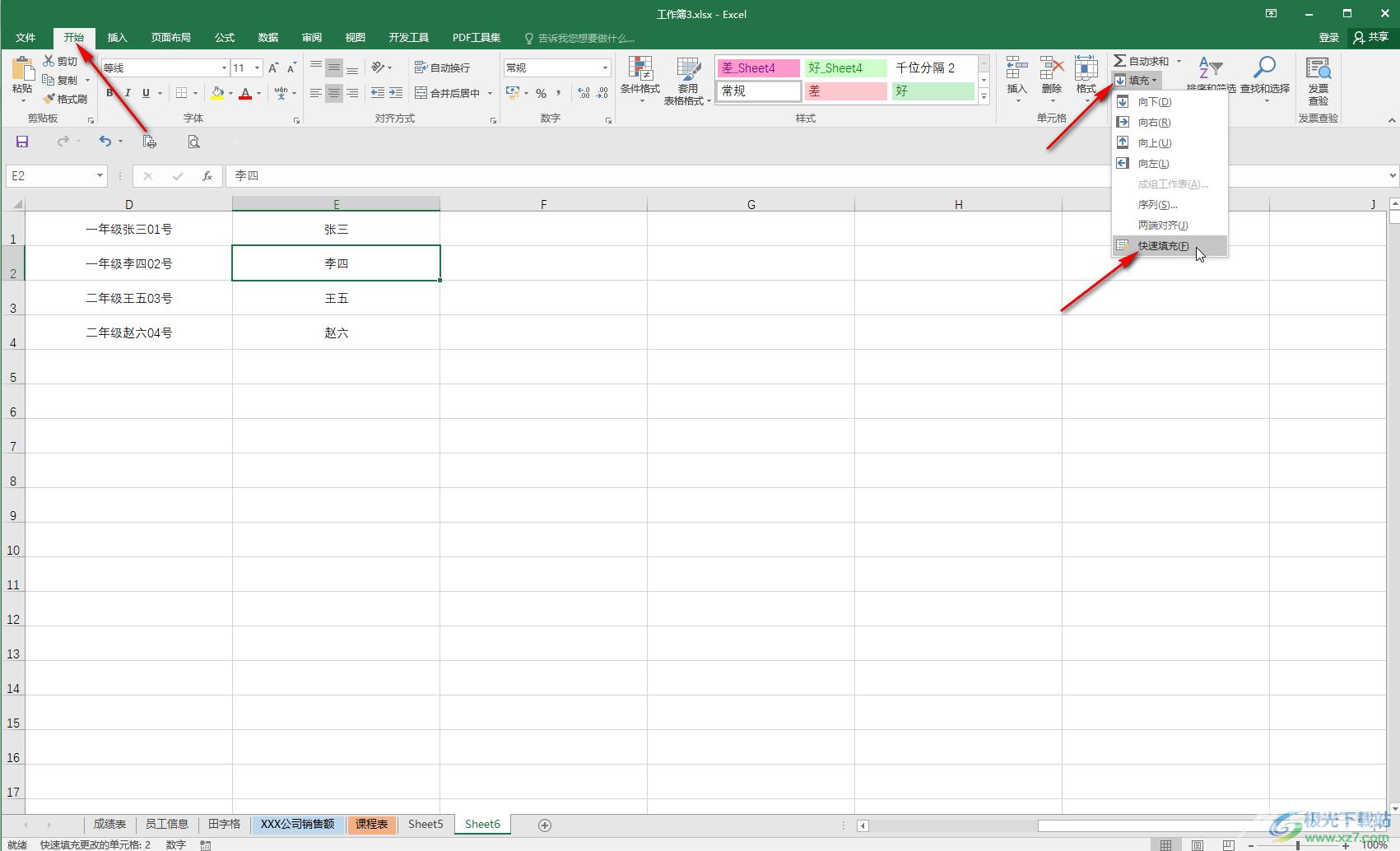1400x851 pixels.
Task: Decrease indent in alignment group
Action: 378,93
